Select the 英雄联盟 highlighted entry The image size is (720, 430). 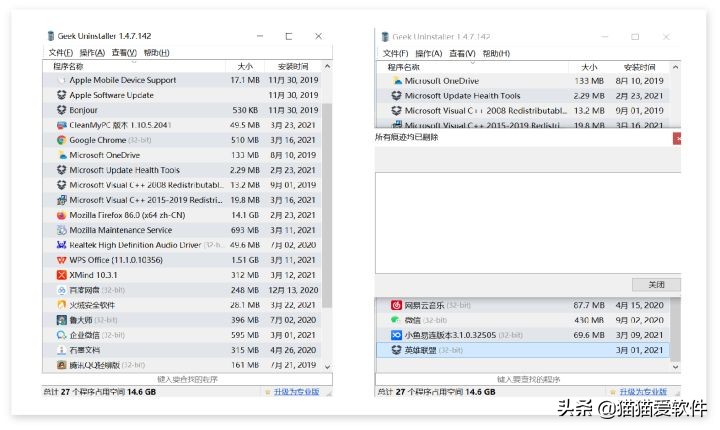click(x=440, y=350)
